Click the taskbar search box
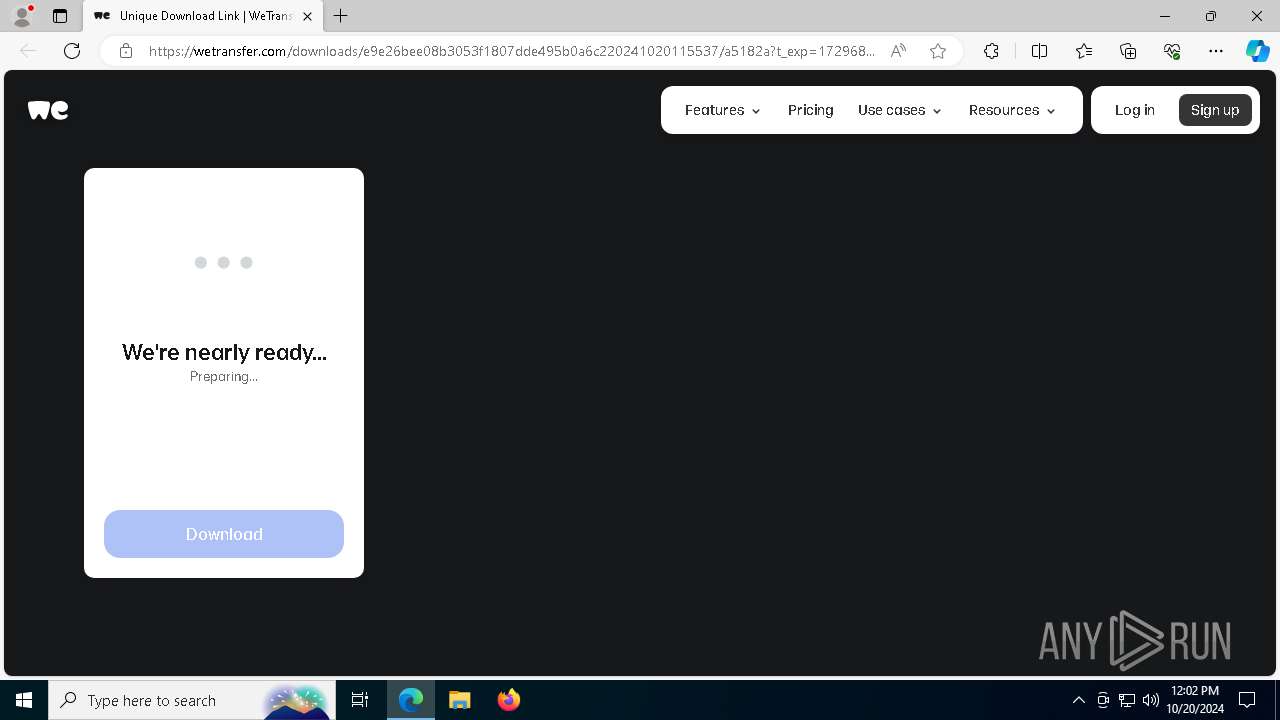This screenshot has height=720, width=1280. [190, 700]
